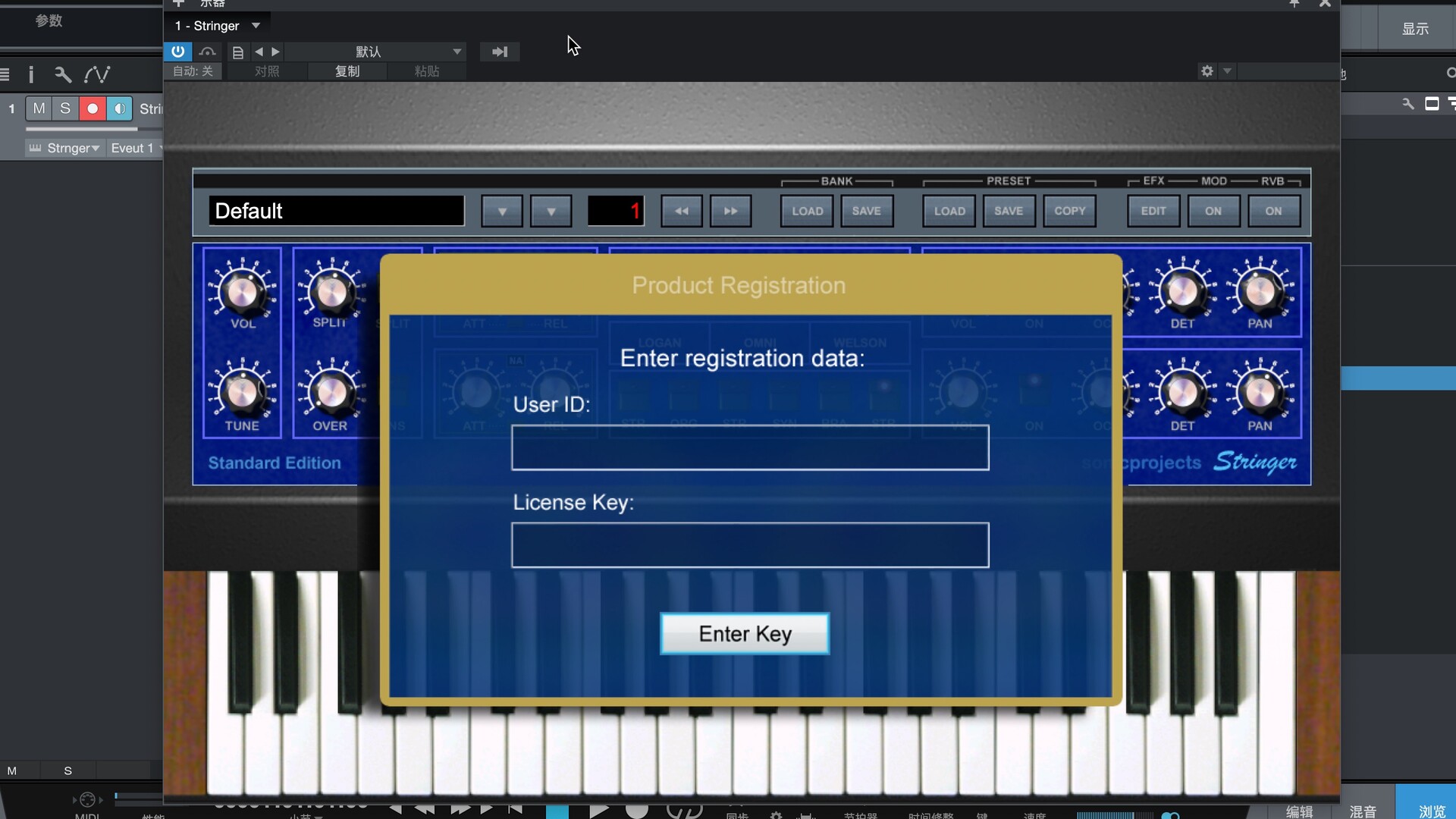Click the sidechain routing arrow icon

[499, 52]
